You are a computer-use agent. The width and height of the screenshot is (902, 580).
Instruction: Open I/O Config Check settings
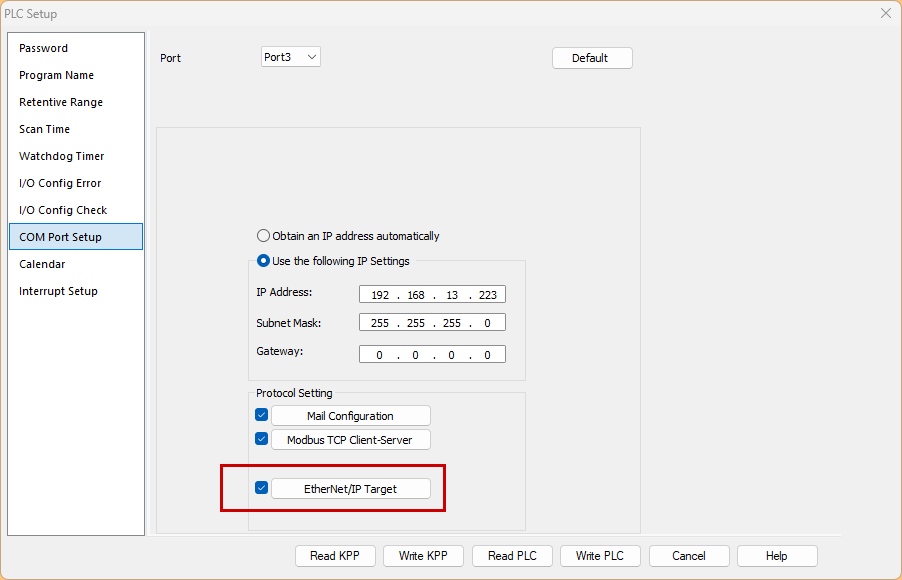pyautogui.click(x=76, y=211)
